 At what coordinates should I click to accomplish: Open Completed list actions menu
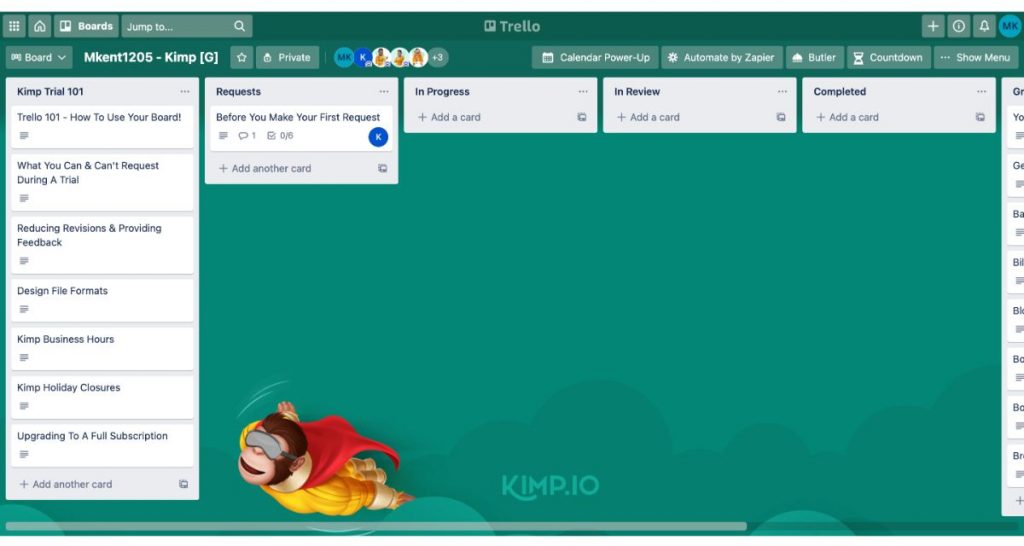982,91
